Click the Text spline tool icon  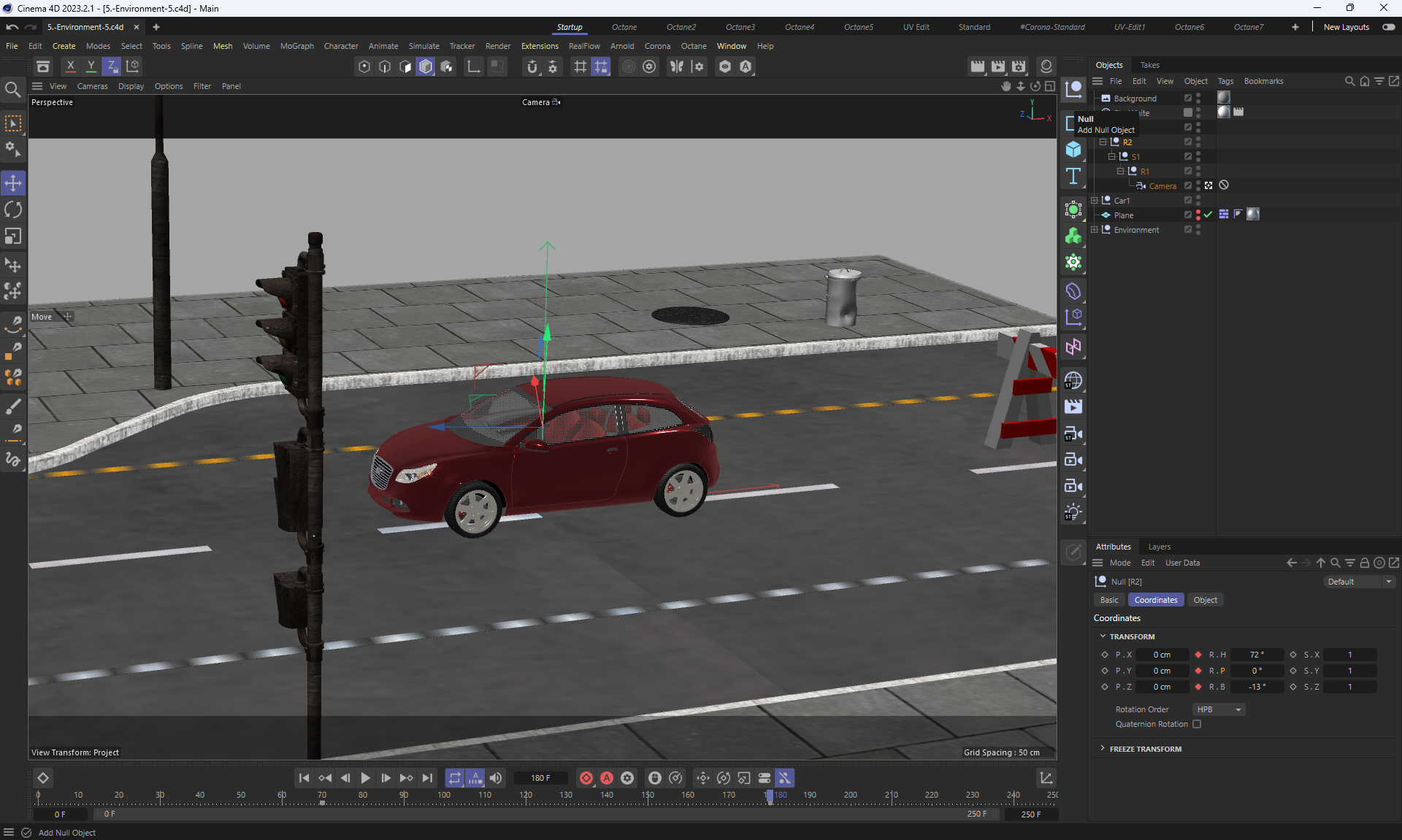1073,176
